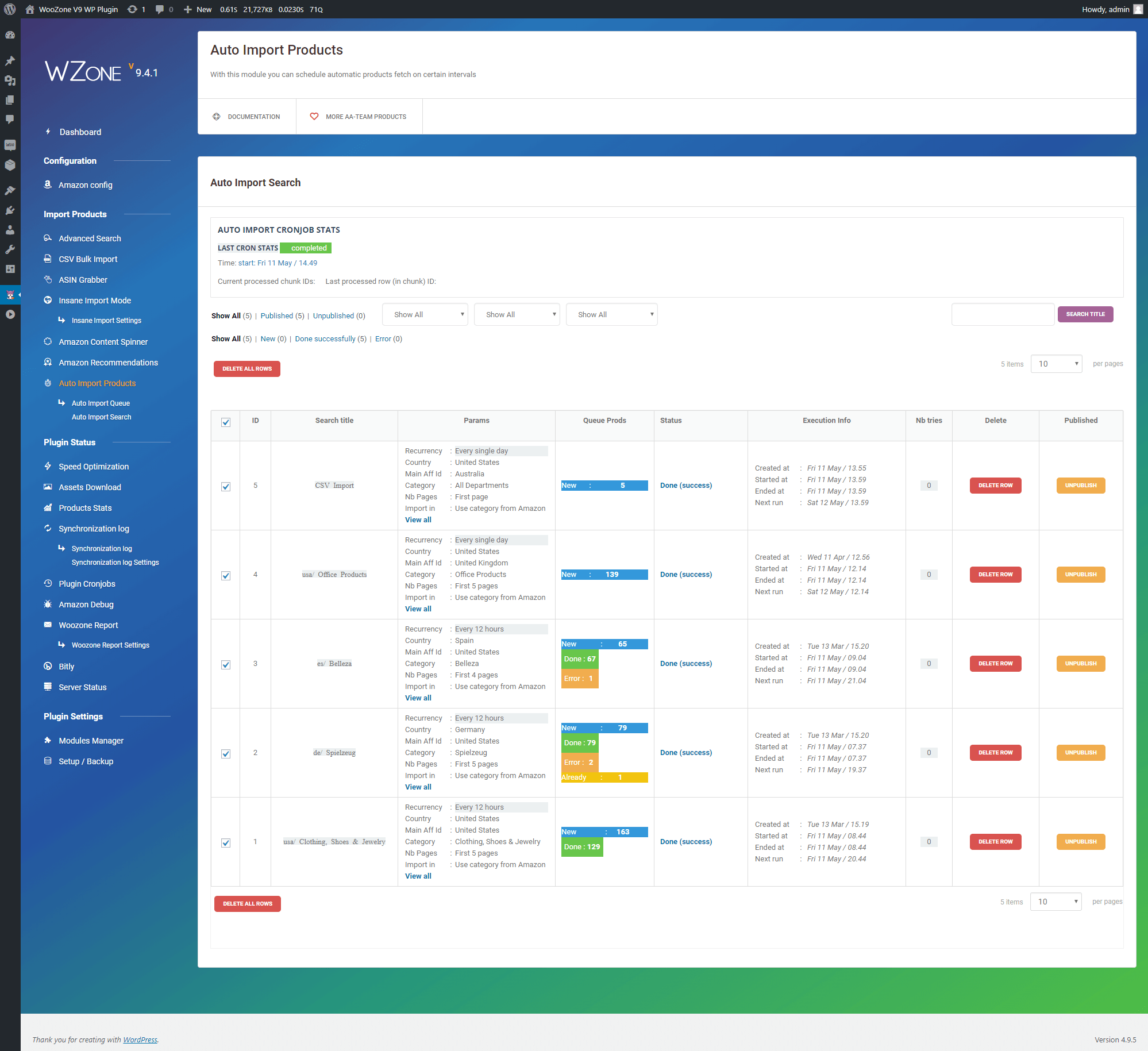Filter by Done successfully (5) link
Viewport: 1148px width, 1051px height.
[330, 338]
